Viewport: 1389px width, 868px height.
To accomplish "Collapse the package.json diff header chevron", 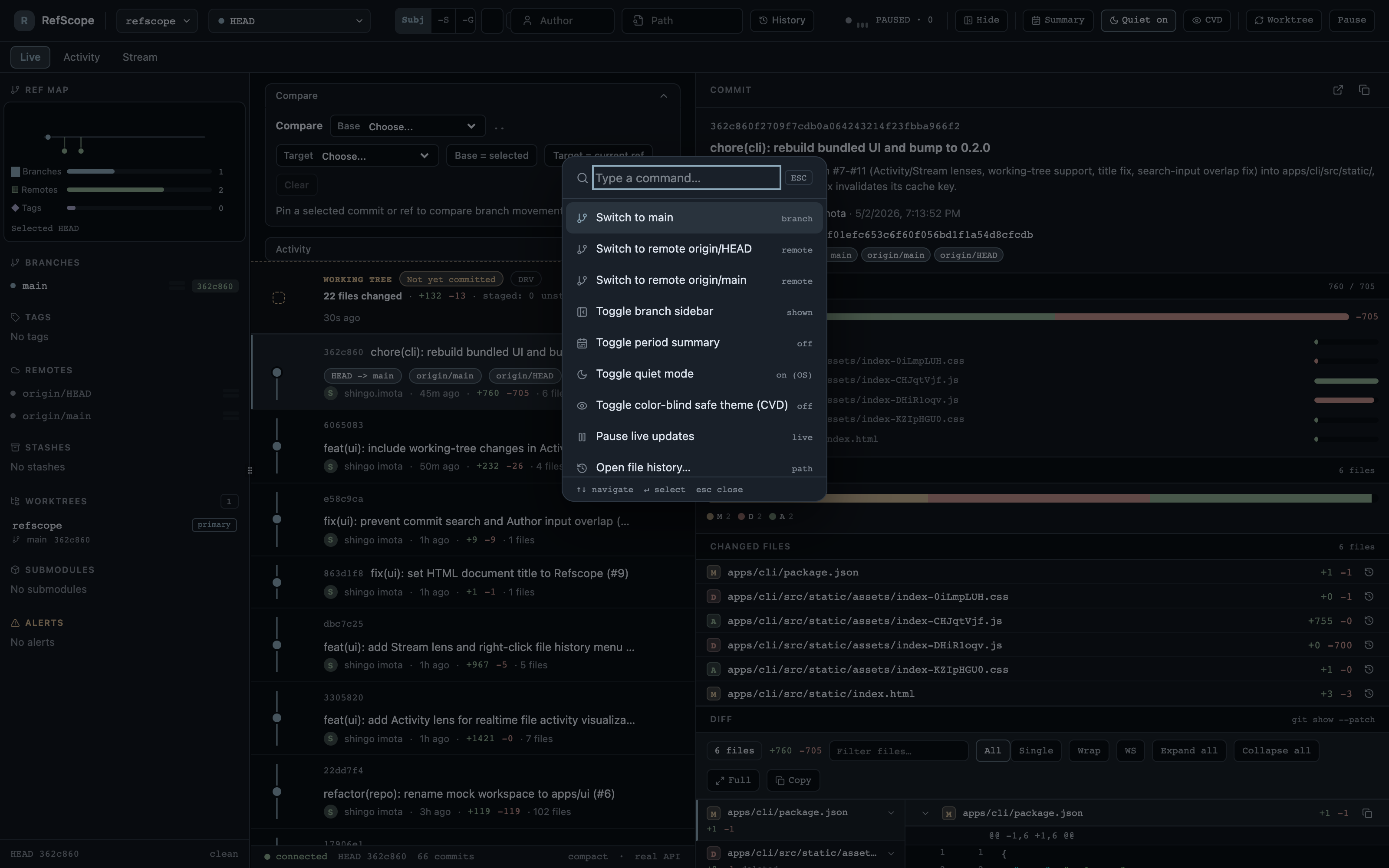I will (925, 813).
